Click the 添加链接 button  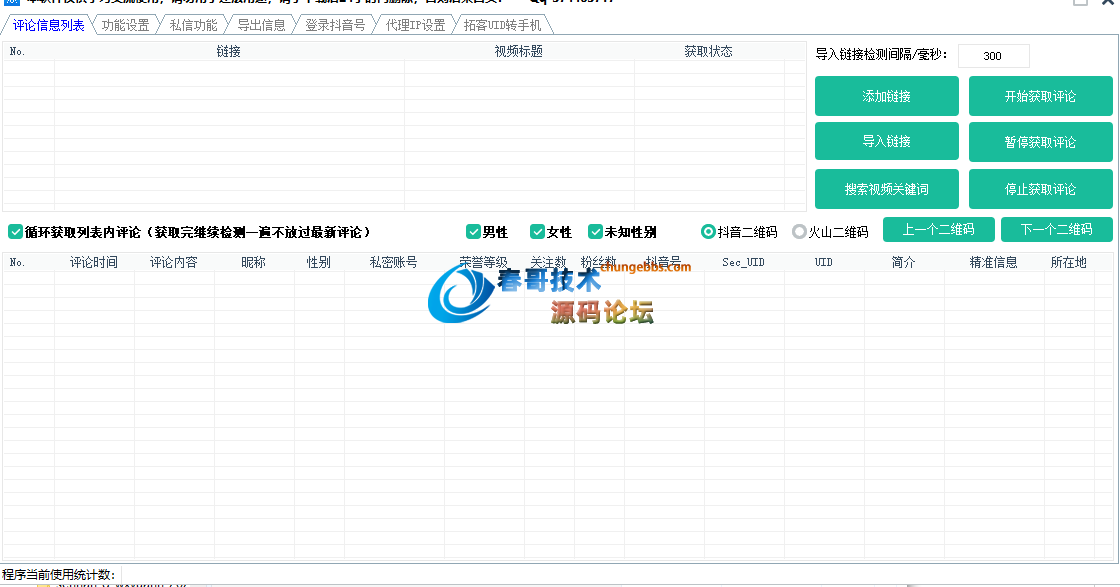[886, 97]
